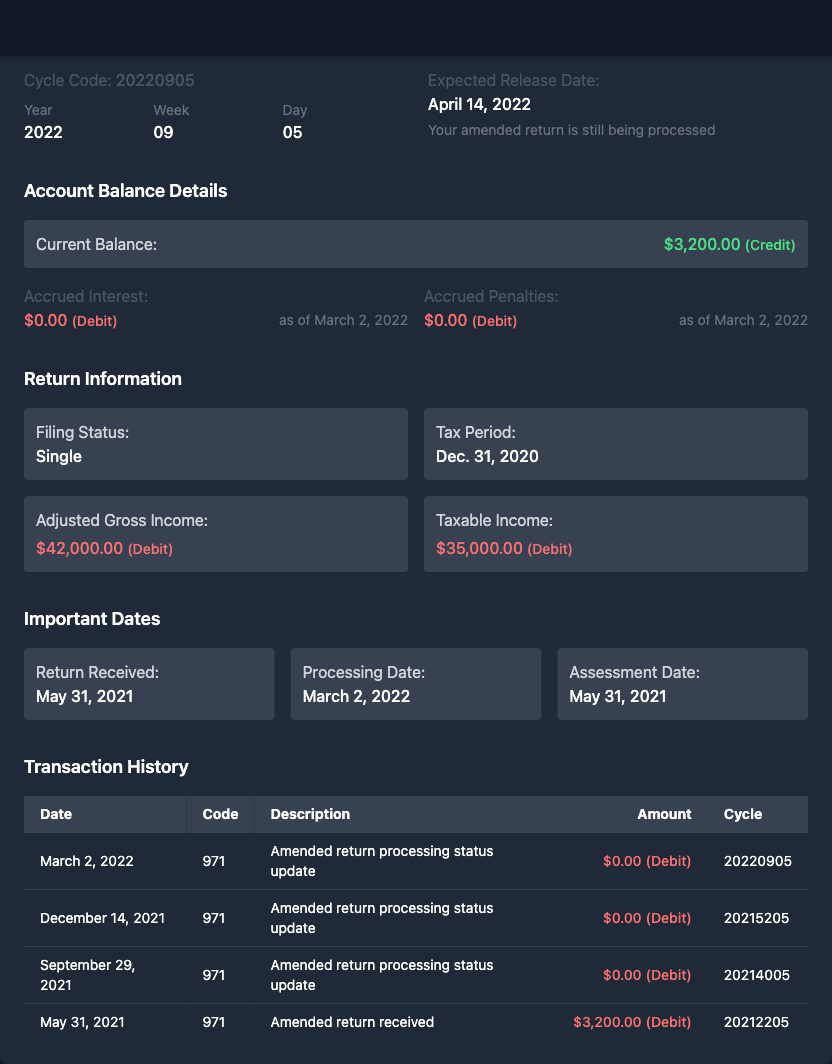This screenshot has height=1064, width=832.
Task: Click the Return Received date card
Action: coord(149,684)
